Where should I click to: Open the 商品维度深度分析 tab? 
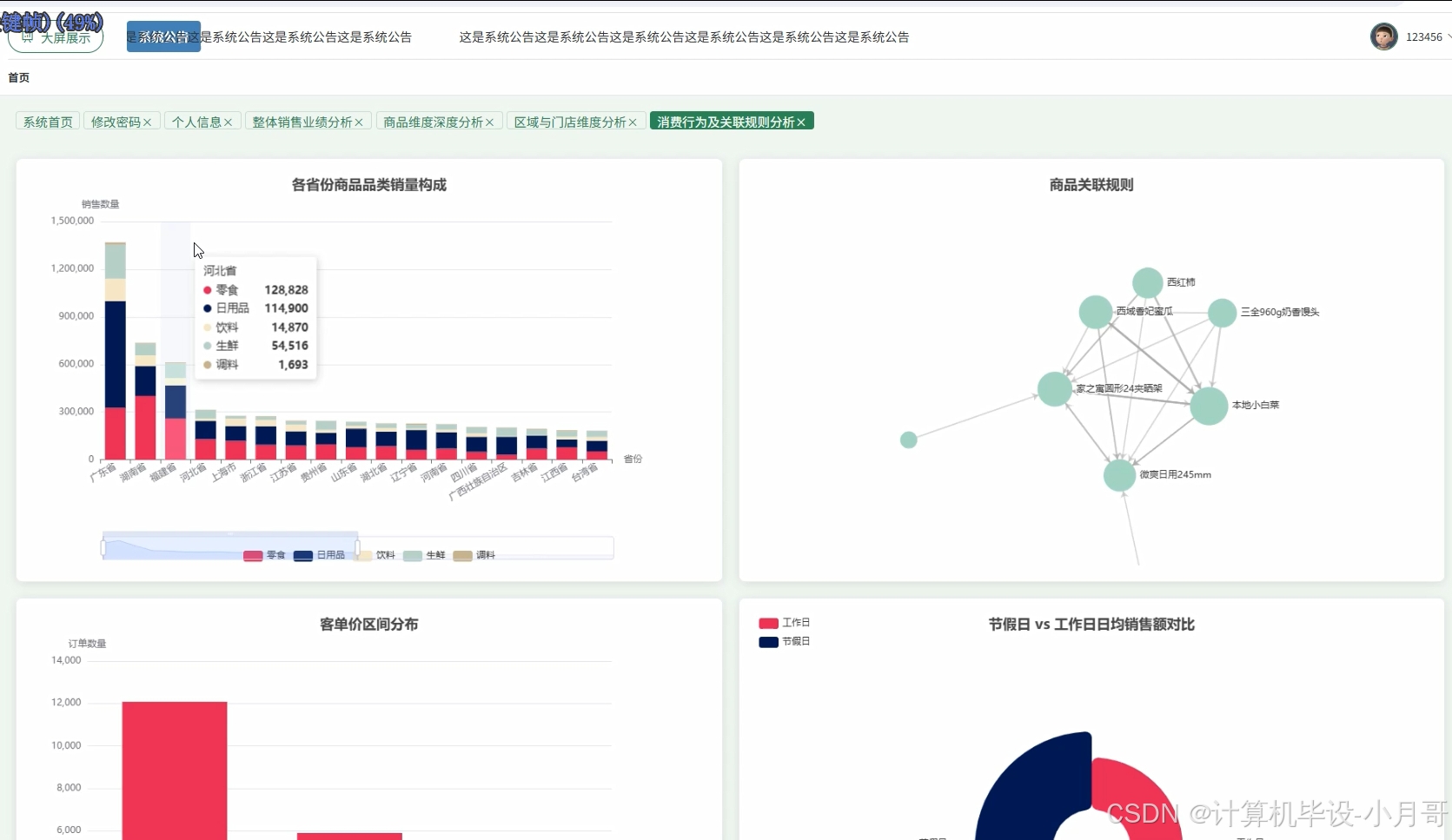point(433,122)
